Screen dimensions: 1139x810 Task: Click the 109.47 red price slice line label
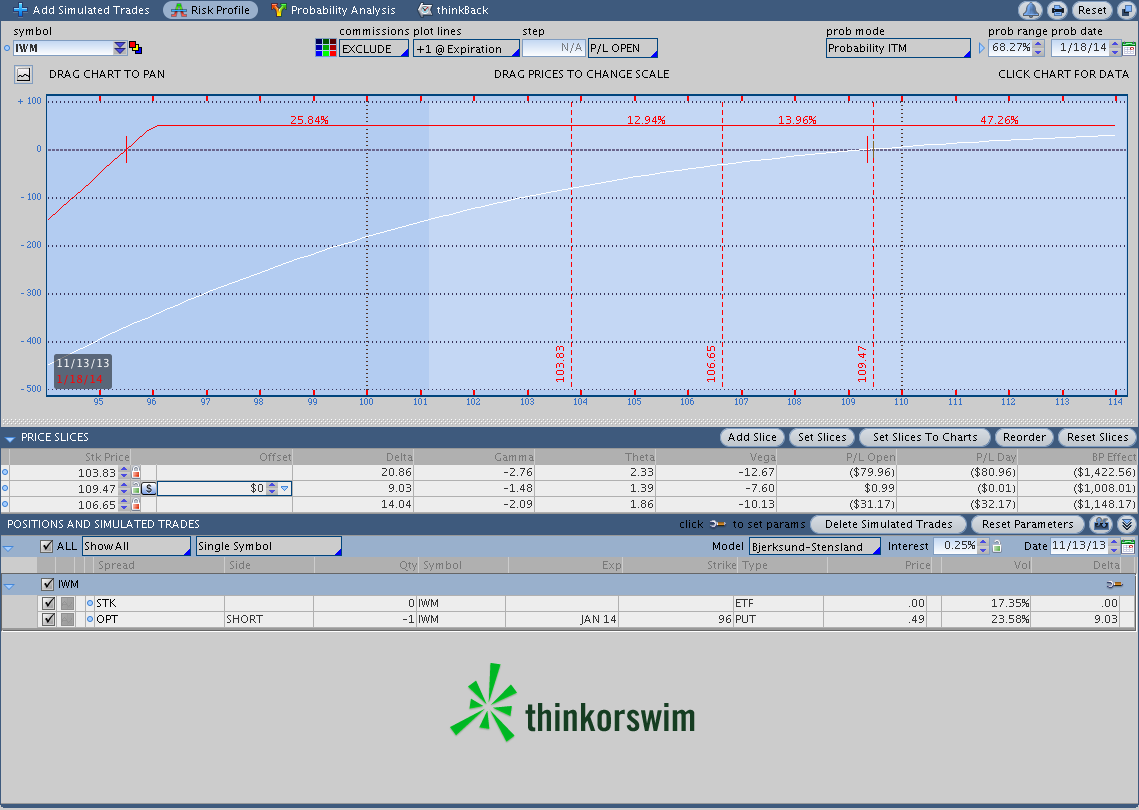point(862,363)
